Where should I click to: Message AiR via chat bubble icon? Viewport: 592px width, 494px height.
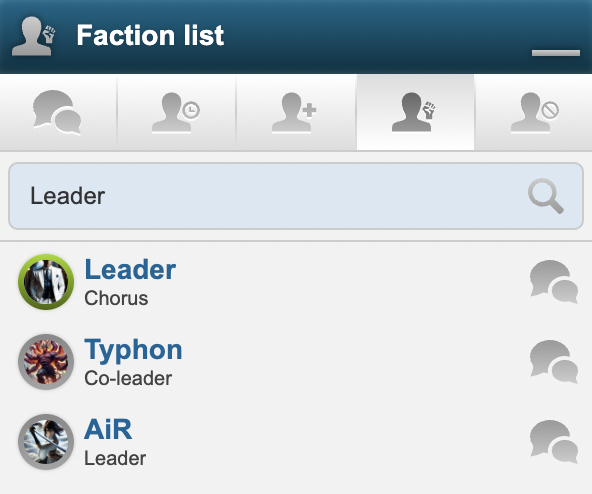coord(553,442)
